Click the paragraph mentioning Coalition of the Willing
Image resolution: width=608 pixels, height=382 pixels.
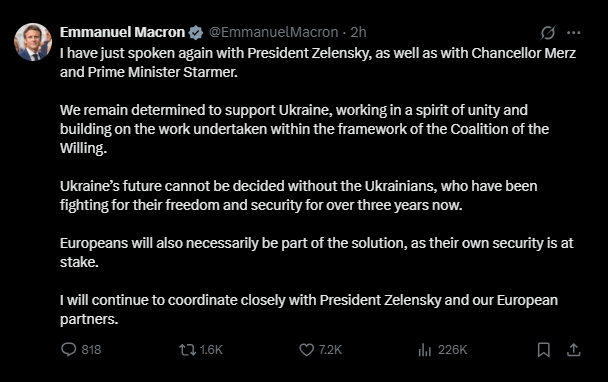click(304, 129)
